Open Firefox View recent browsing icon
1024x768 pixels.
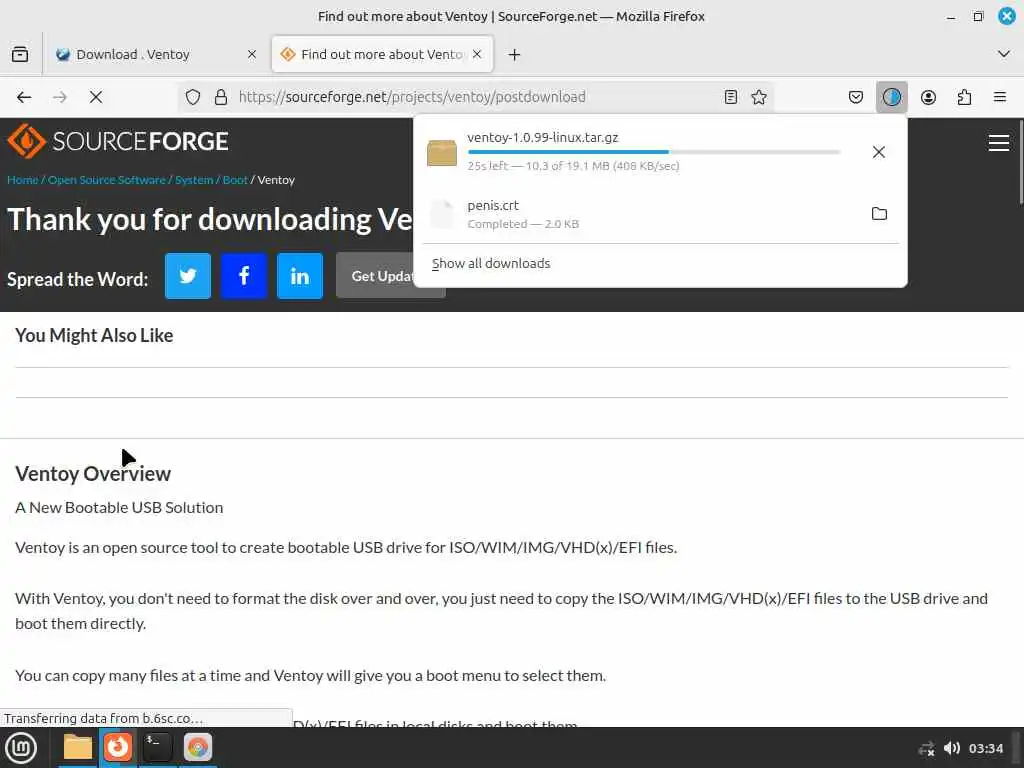(x=20, y=54)
